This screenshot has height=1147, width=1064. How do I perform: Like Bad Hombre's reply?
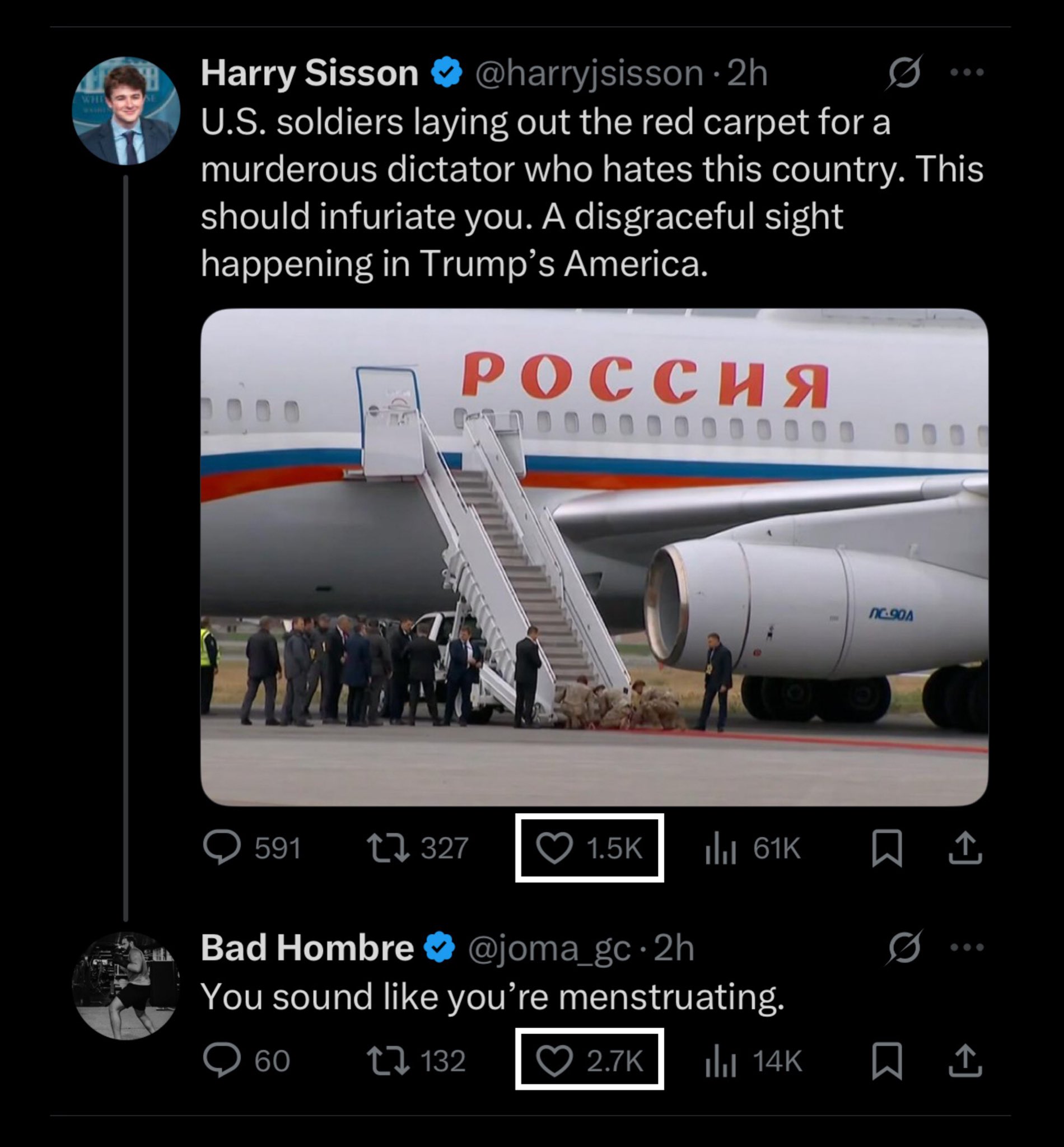554,1061
